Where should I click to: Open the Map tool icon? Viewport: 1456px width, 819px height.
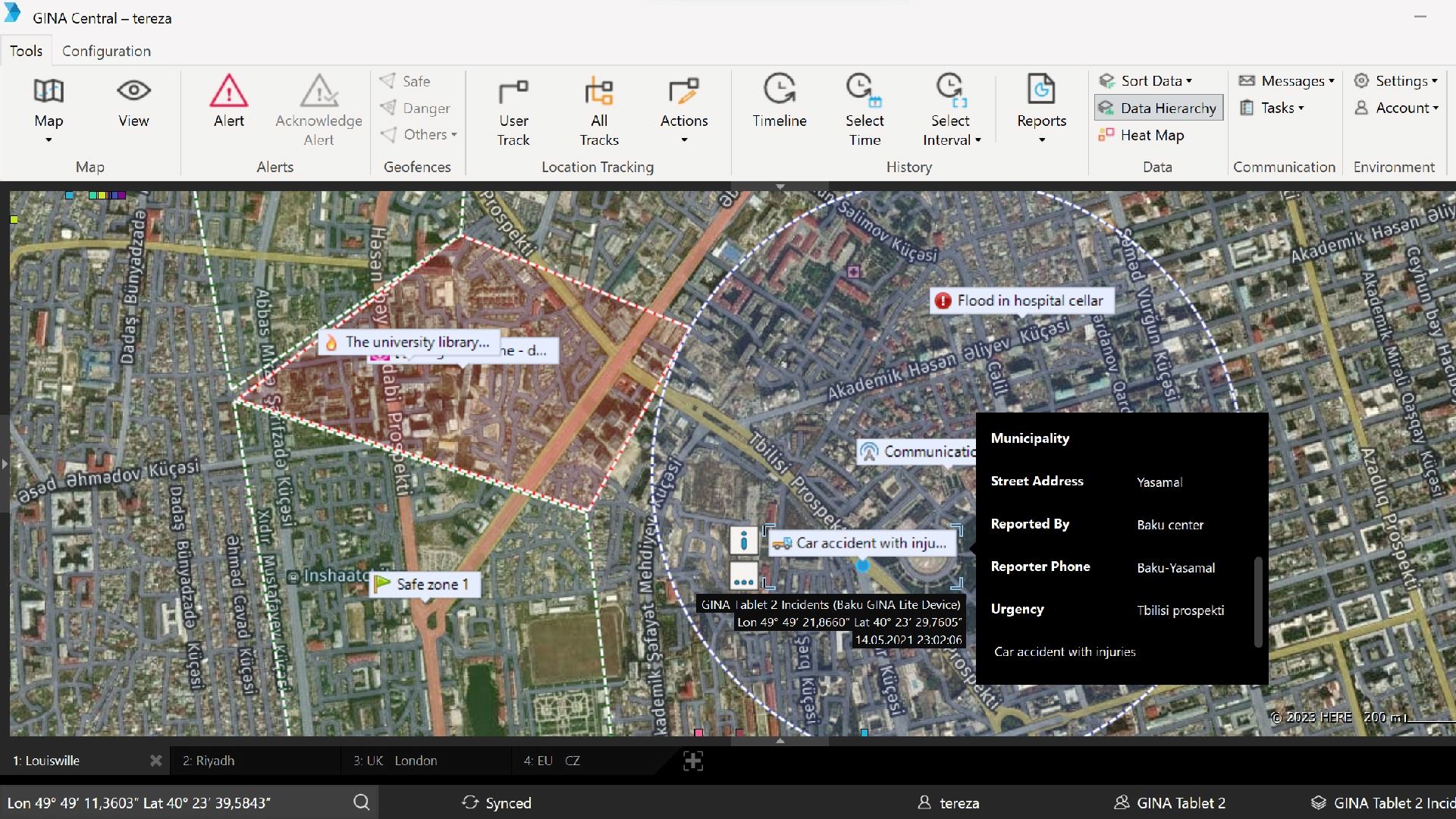pos(49,91)
